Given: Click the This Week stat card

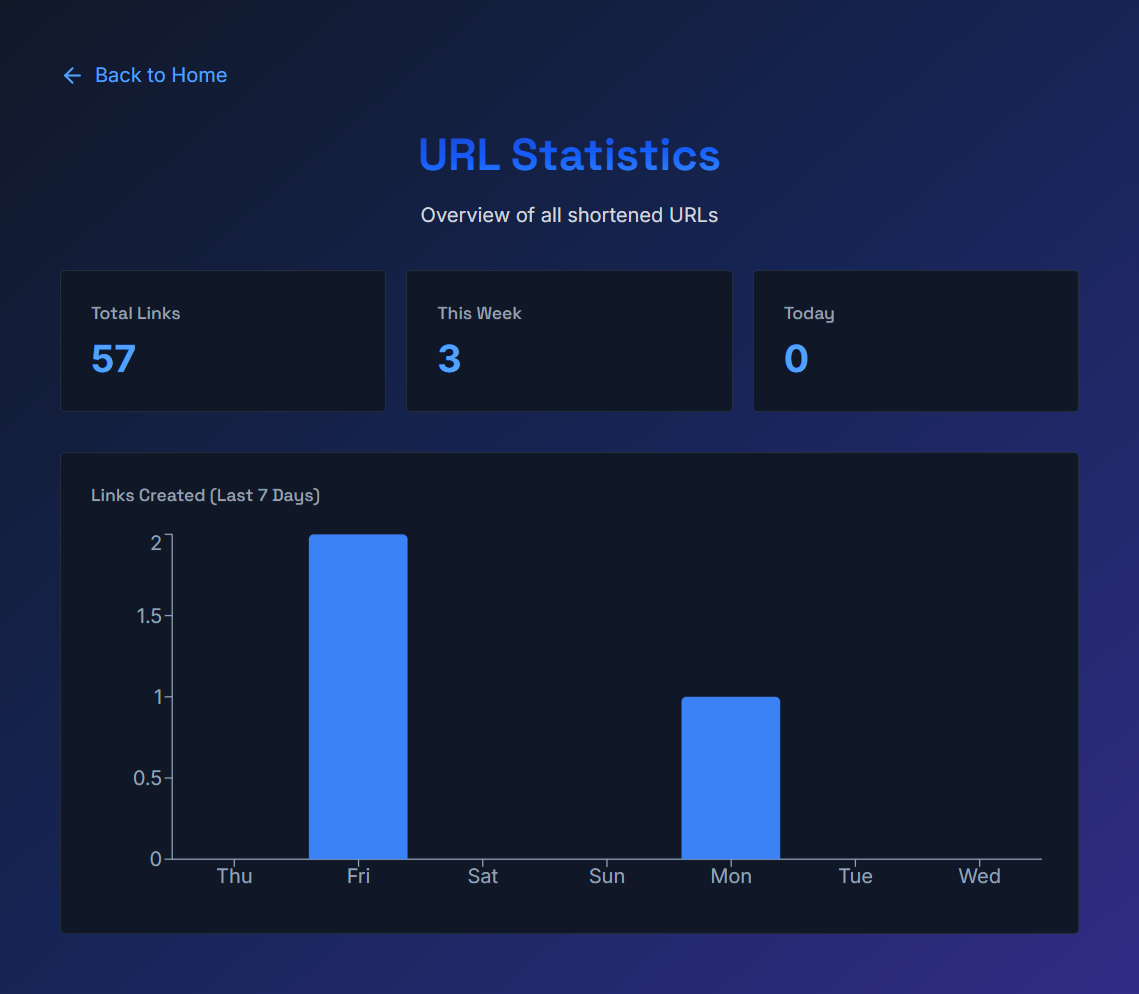Looking at the screenshot, I should [568, 340].
